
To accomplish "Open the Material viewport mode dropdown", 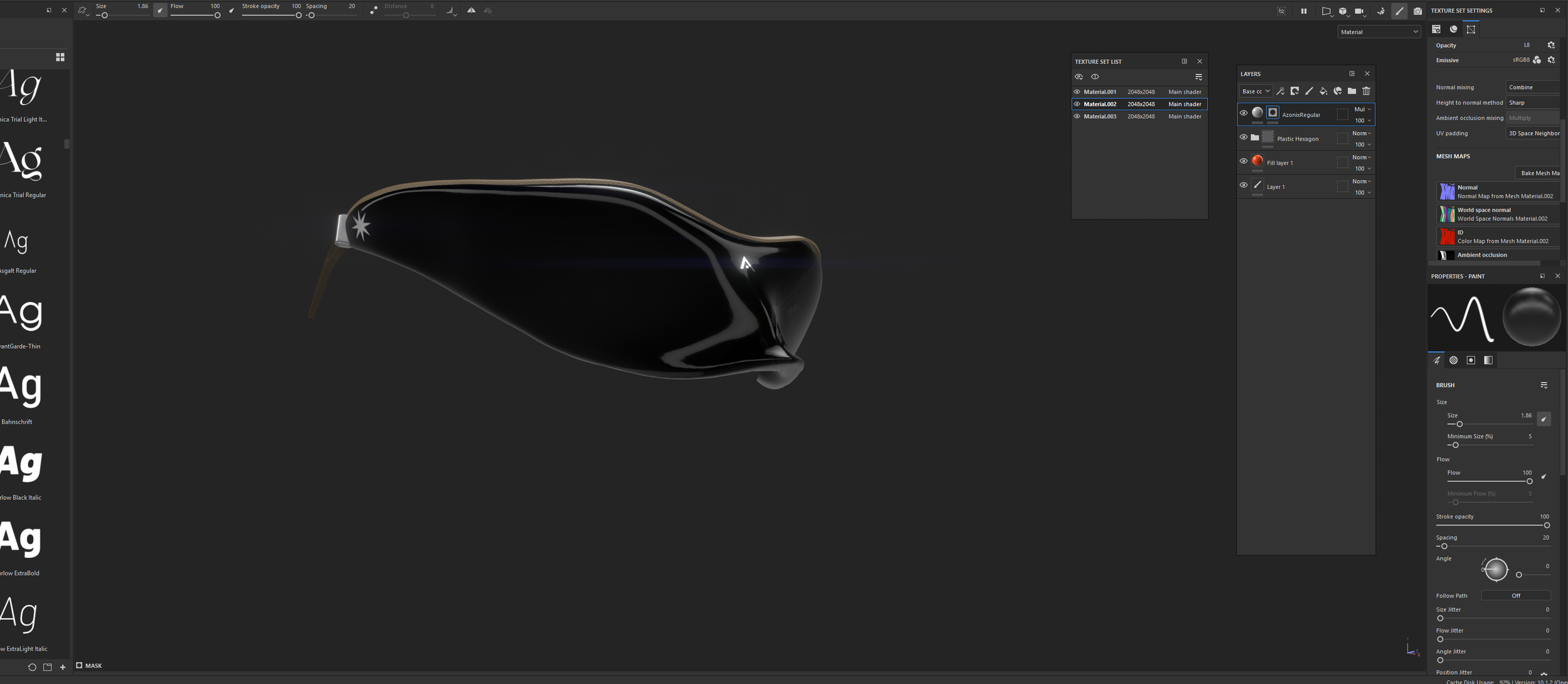I will [1378, 32].
